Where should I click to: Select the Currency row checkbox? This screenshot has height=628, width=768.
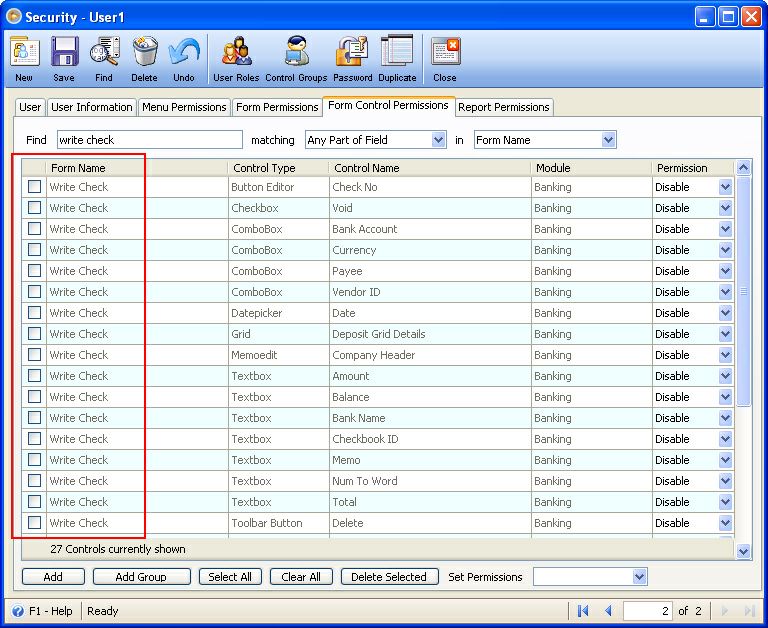[34, 250]
